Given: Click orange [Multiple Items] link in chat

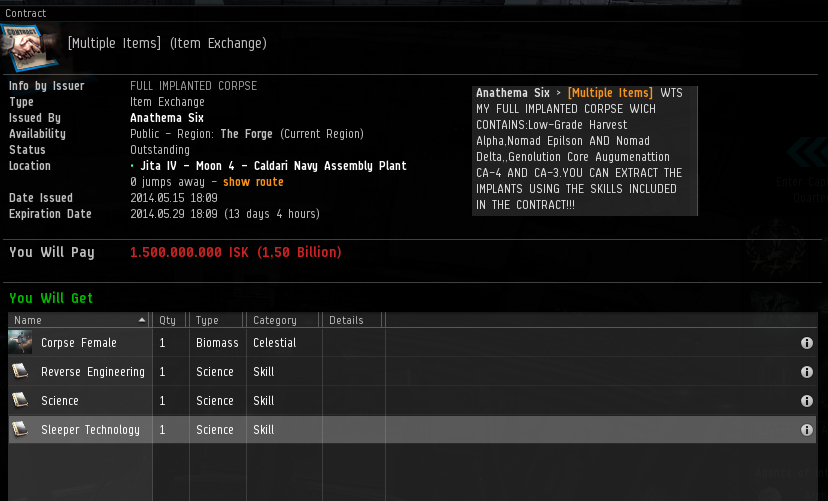Looking at the screenshot, I should (x=610, y=93).
